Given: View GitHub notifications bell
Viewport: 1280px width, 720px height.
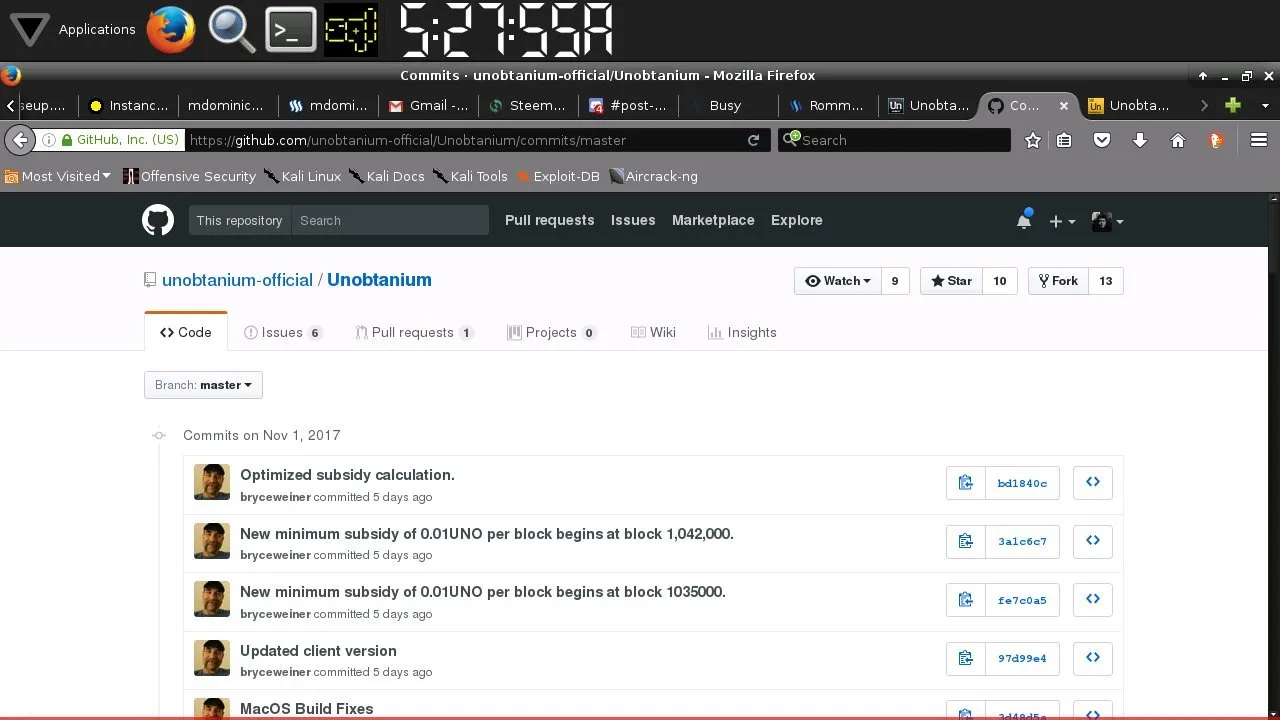Looking at the screenshot, I should click(x=1024, y=220).
